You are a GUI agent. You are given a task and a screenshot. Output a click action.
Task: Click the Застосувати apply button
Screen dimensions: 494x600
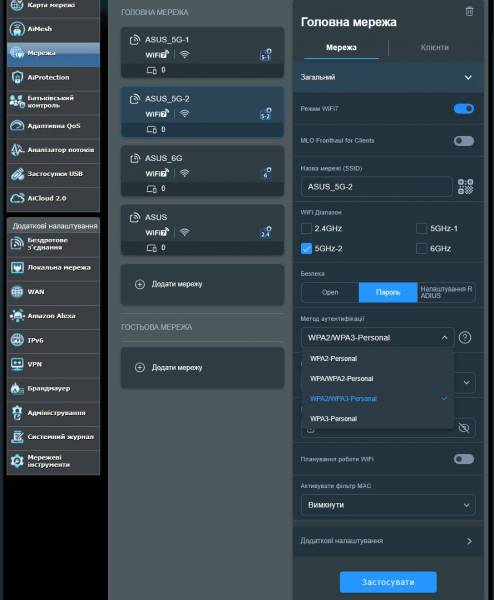388,582
